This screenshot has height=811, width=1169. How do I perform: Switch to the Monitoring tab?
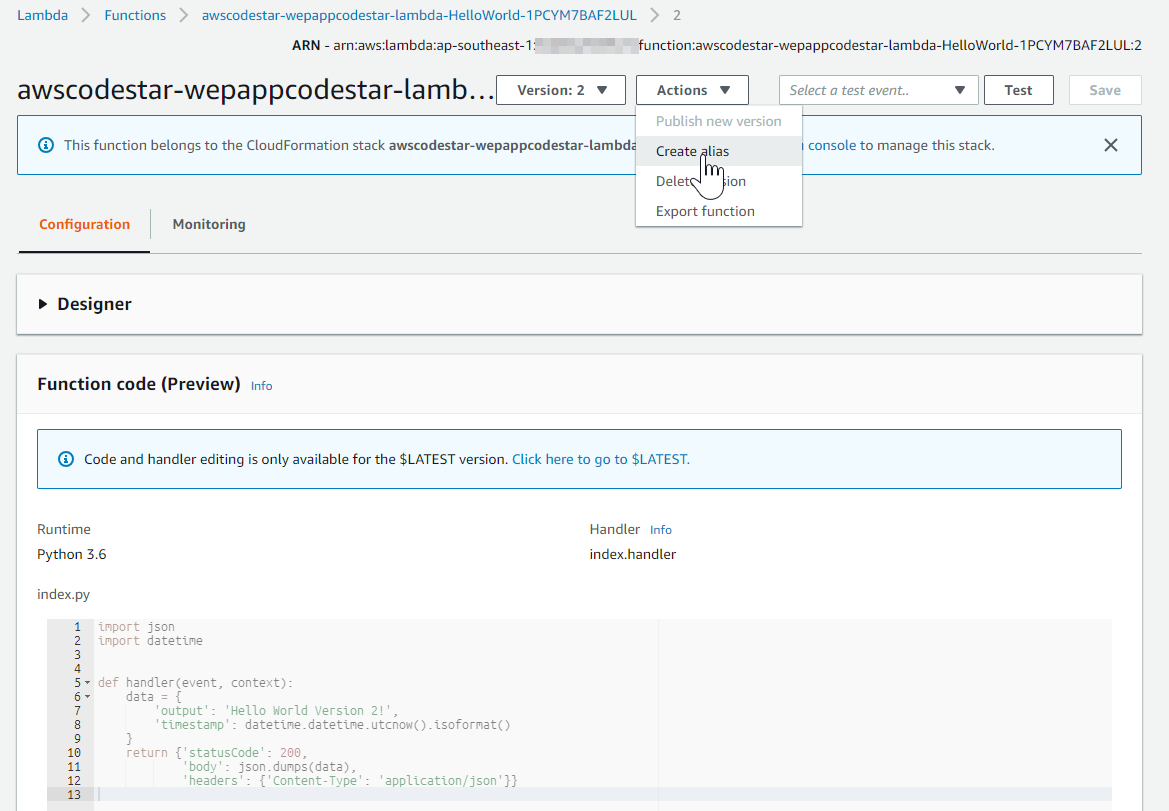(209, 224)
